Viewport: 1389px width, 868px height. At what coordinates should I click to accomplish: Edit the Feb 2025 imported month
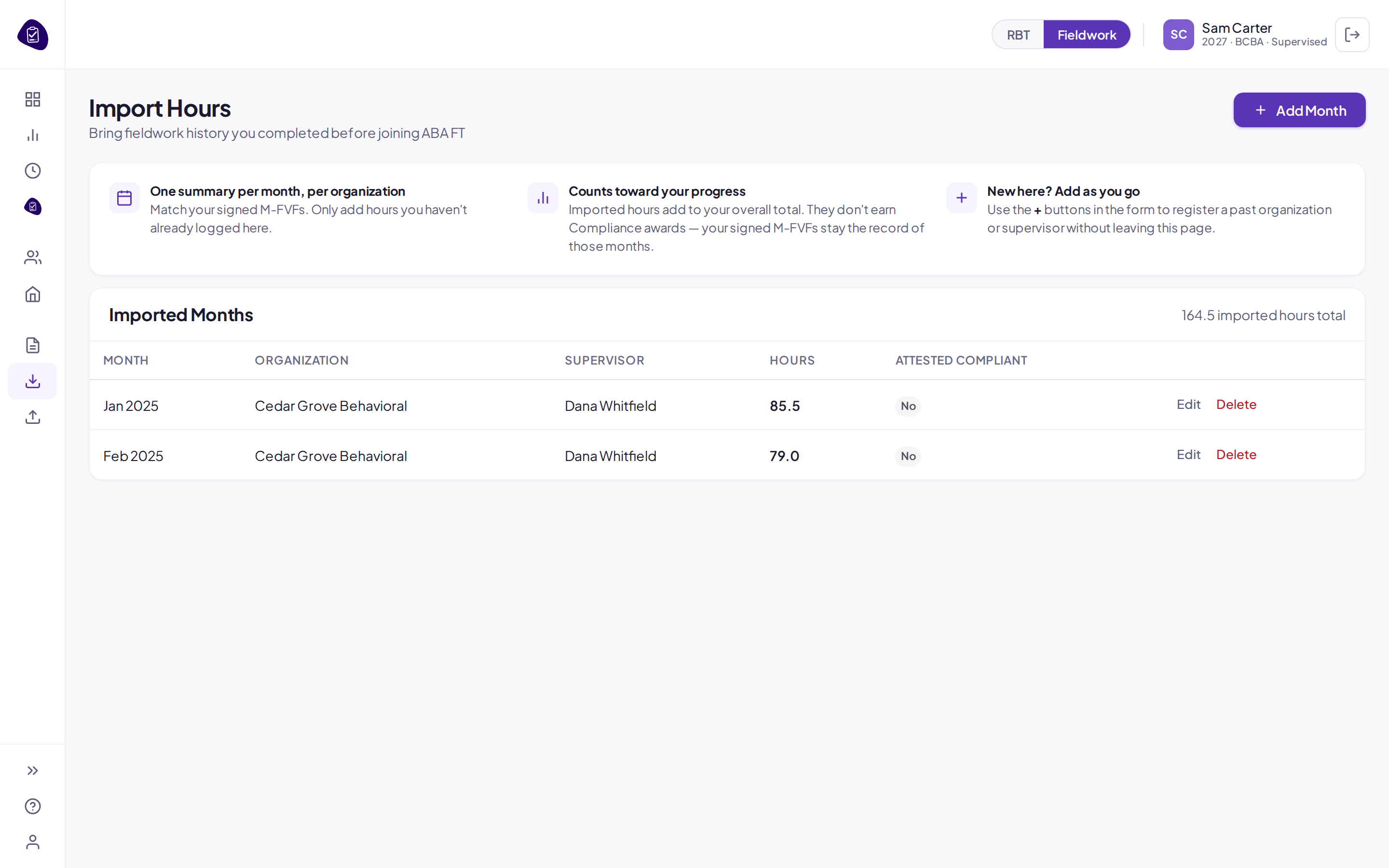1188,454
